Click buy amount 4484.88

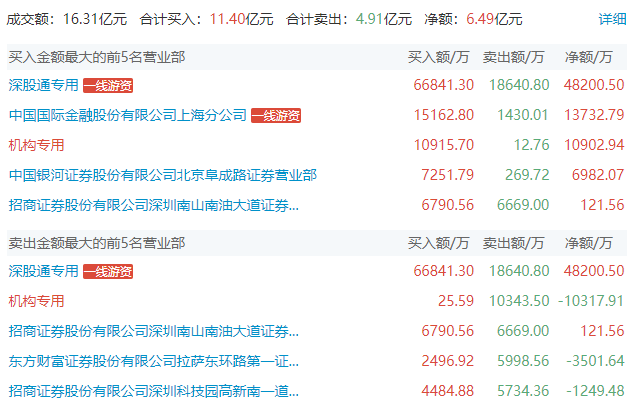click(x=448, y=391)
